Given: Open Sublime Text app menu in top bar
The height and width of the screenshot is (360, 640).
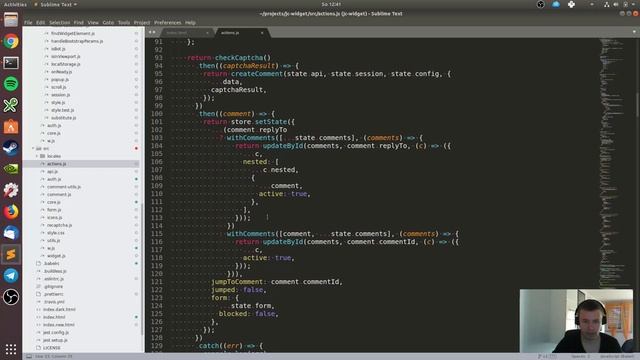Looking at the screenshot, I should (x=56, y=4).
